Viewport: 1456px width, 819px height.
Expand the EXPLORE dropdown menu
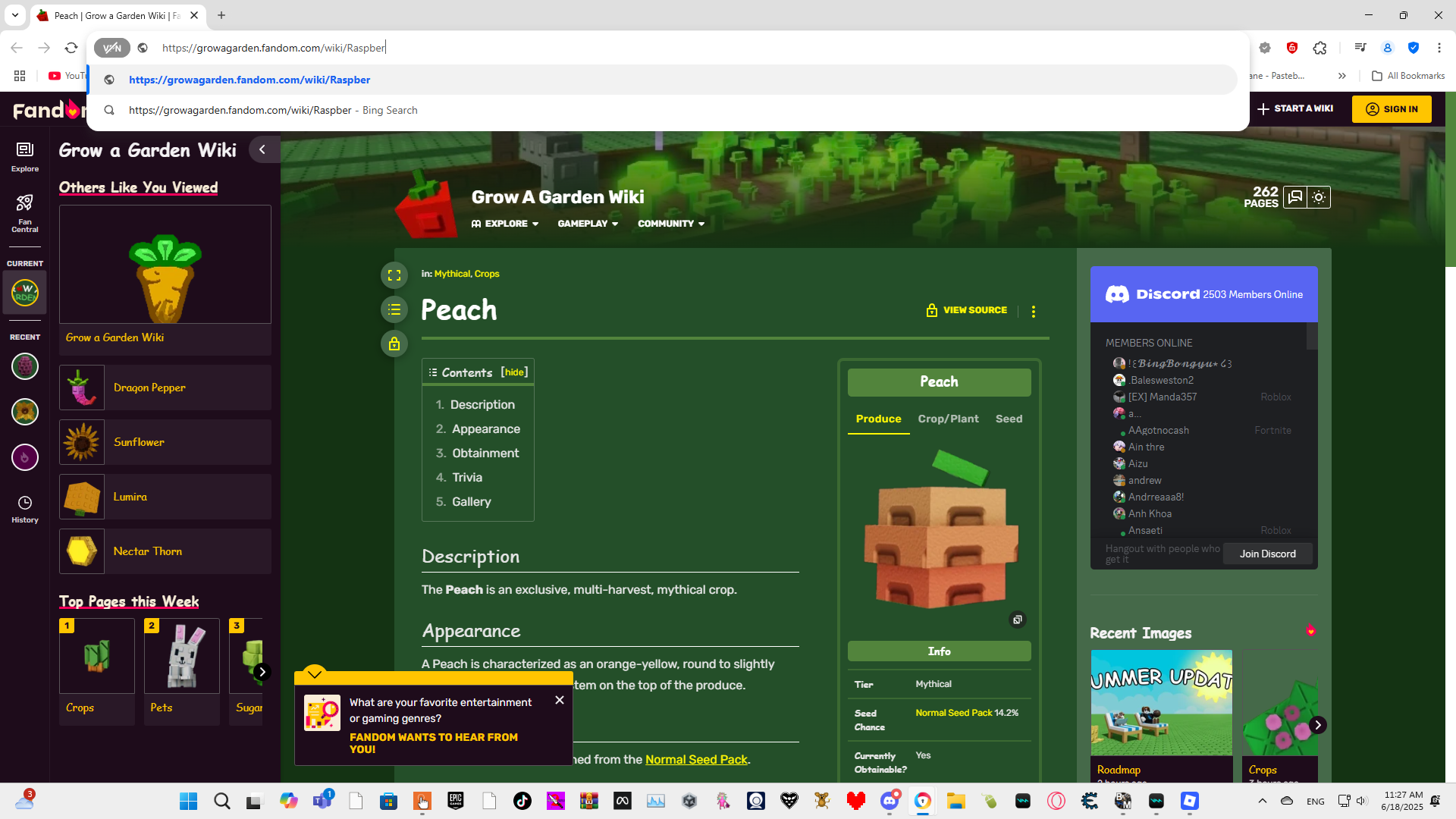(505, 224)
